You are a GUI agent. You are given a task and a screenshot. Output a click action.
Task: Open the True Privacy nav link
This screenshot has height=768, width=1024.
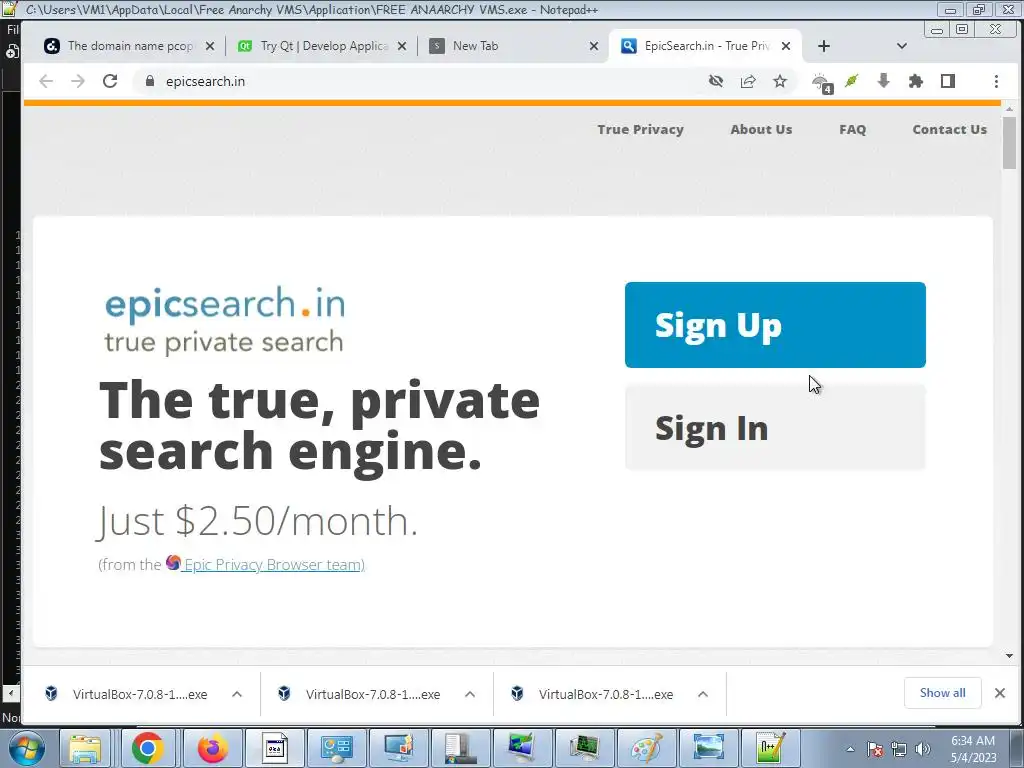640,129
